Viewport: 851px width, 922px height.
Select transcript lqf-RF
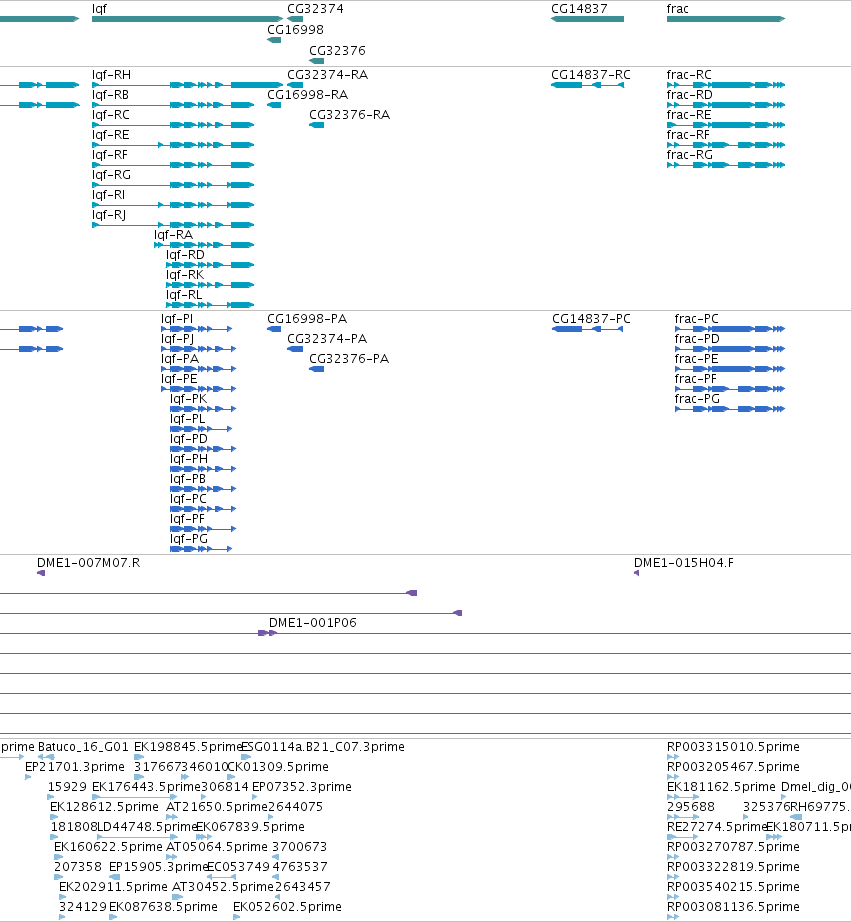point(173,165)
